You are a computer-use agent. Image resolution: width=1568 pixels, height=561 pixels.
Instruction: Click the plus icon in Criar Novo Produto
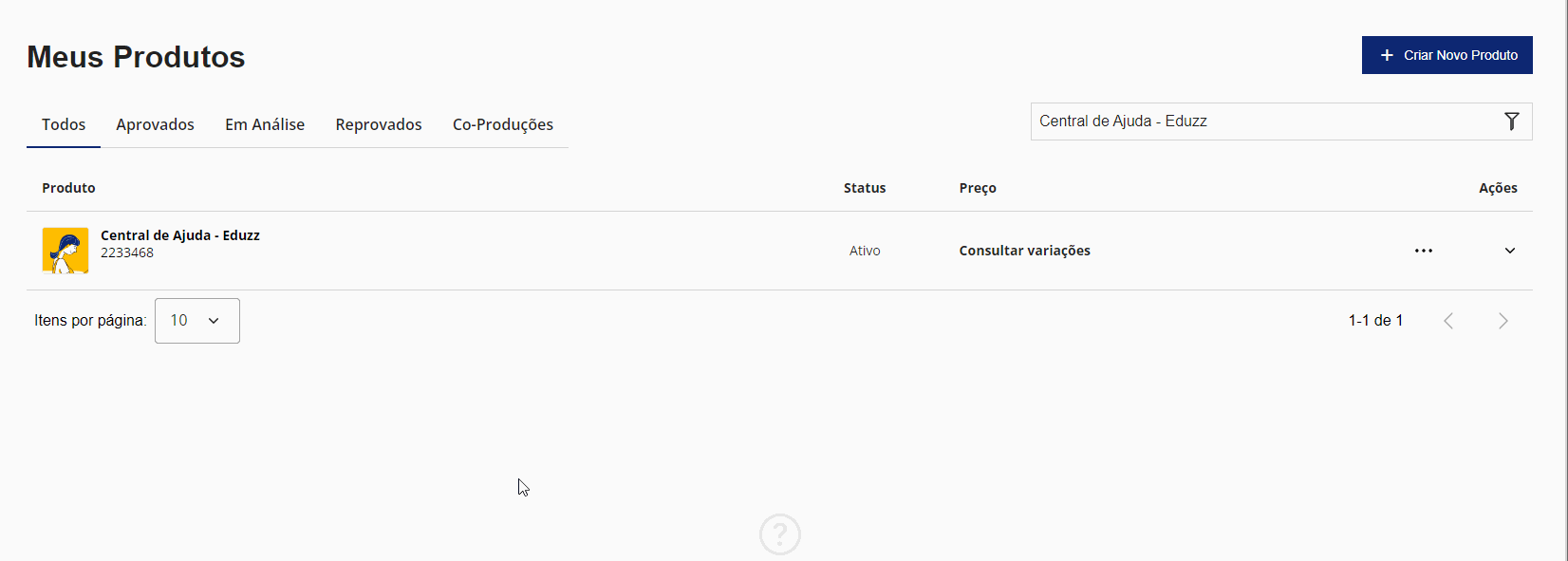pyautogui.click(x=1387, y=55)
